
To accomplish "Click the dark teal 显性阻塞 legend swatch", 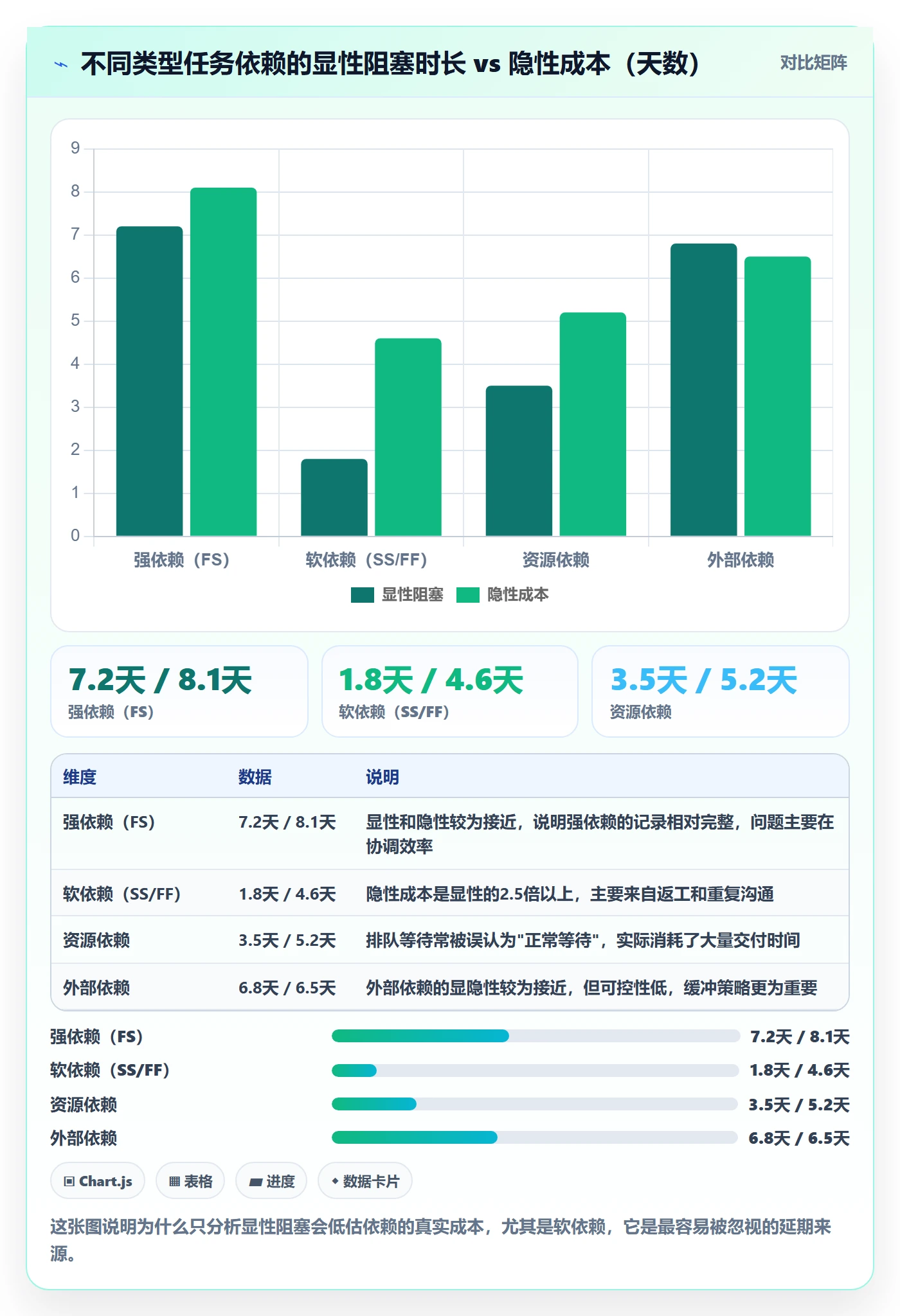I will [x=363, y=595].
